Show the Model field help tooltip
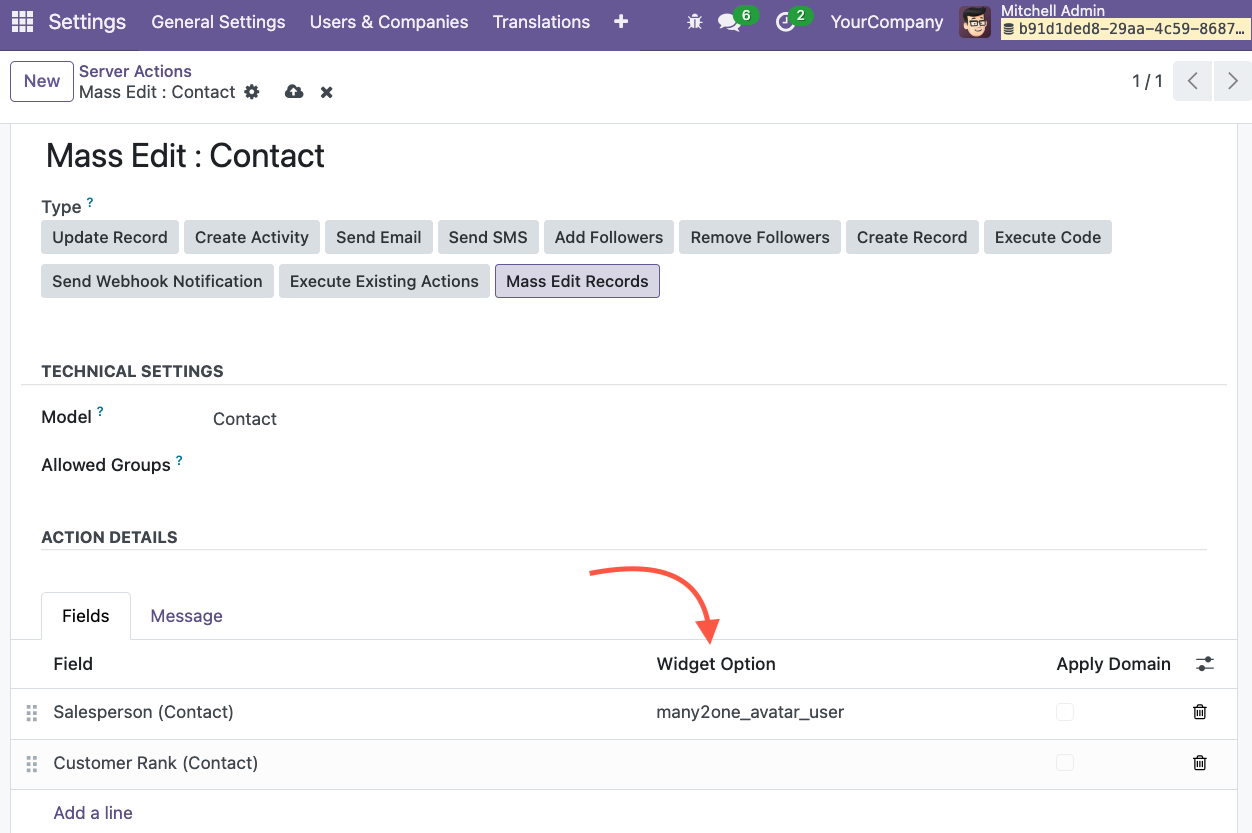This screenshot has width=1252, height=833. coord(100,412)
